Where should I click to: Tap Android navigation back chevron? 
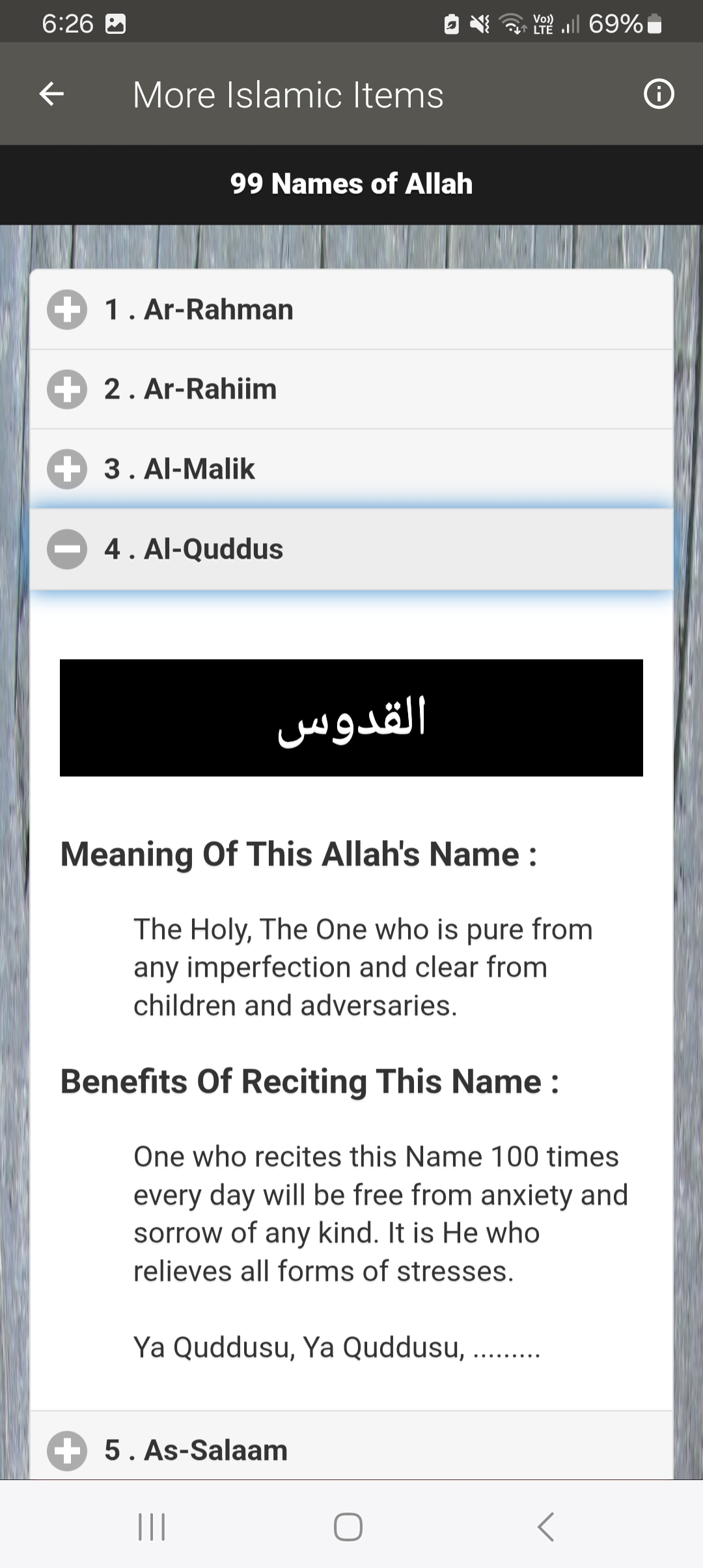click(545, 1526)
